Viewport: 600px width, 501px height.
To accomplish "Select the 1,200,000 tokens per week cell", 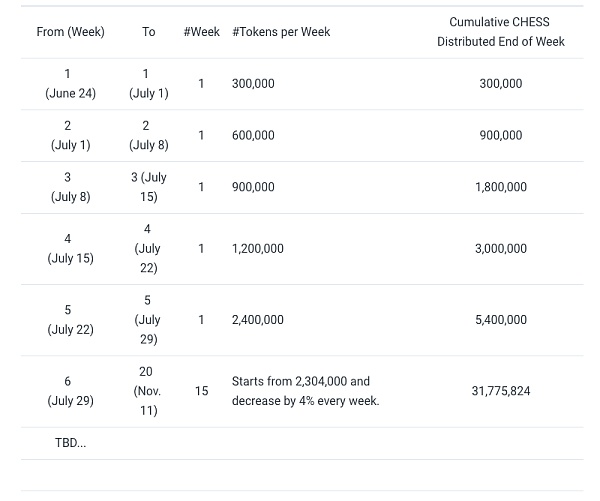I will 258,248.
